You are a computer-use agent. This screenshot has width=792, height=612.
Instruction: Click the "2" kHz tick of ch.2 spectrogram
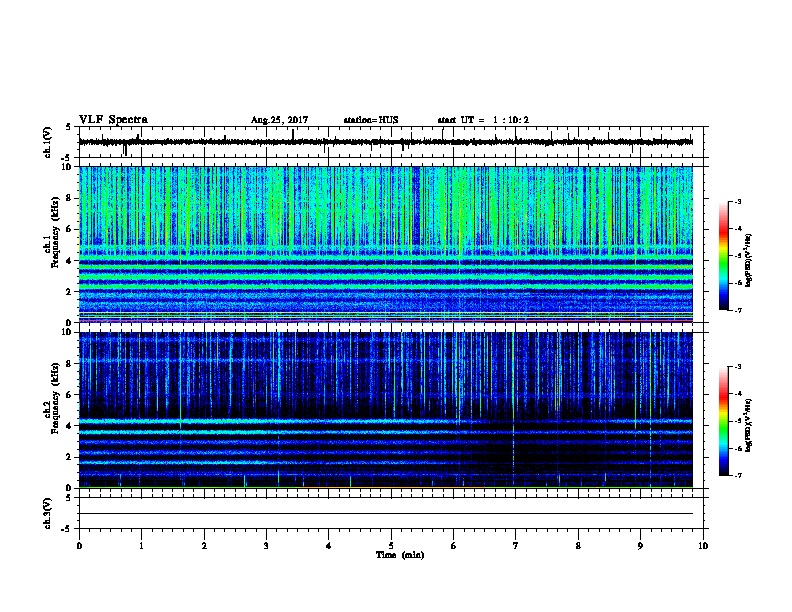tap(70, 457)
